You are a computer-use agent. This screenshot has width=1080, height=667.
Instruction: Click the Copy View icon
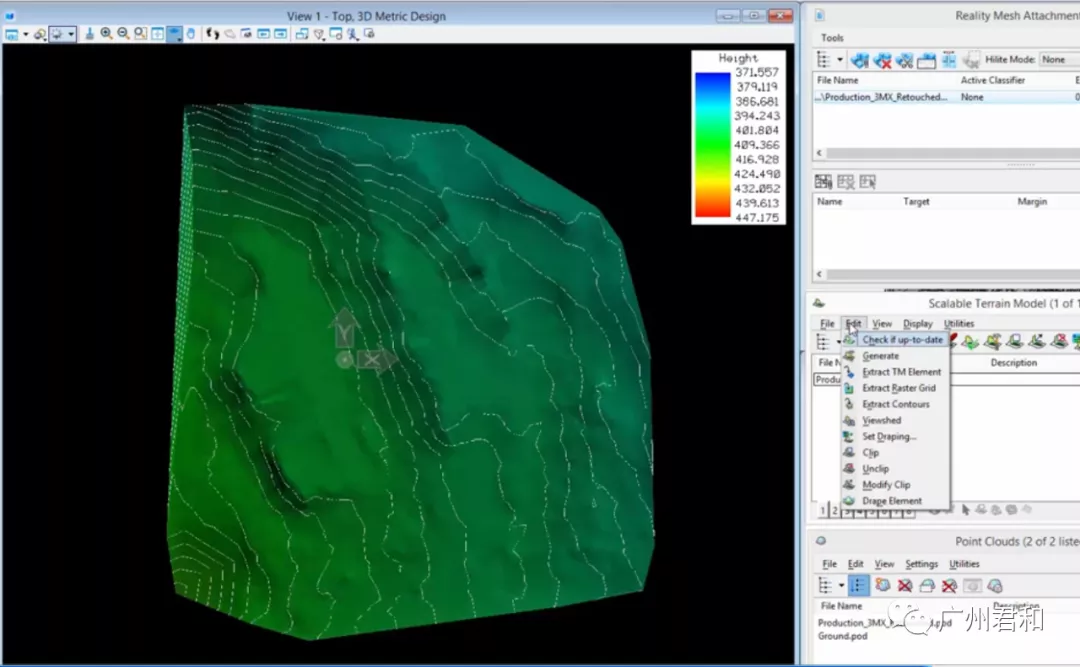click(302, 34)
